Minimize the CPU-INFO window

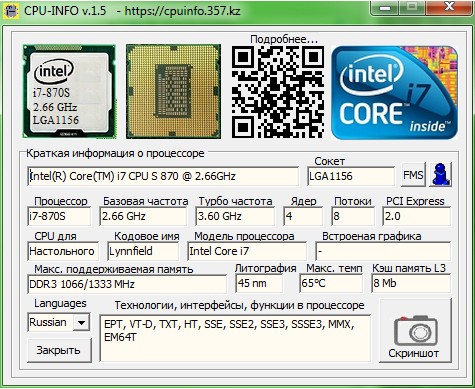point(384,8)
